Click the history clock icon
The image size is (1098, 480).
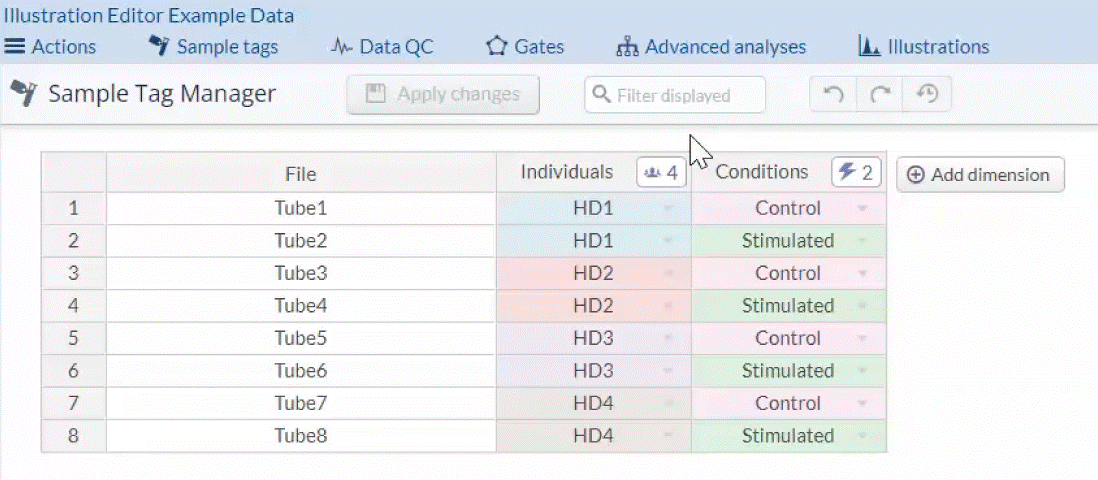click(927, 95)
